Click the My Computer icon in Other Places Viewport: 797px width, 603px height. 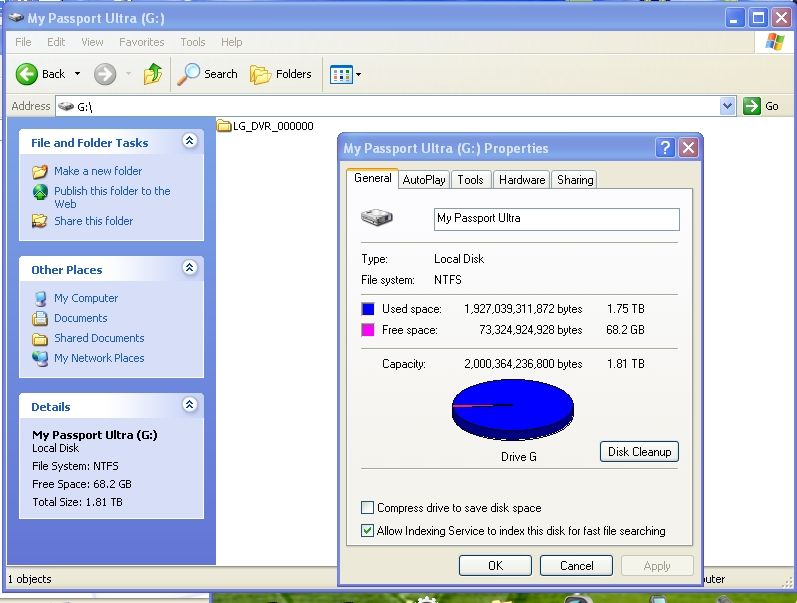pyautogui.click(x=40, y=298)
